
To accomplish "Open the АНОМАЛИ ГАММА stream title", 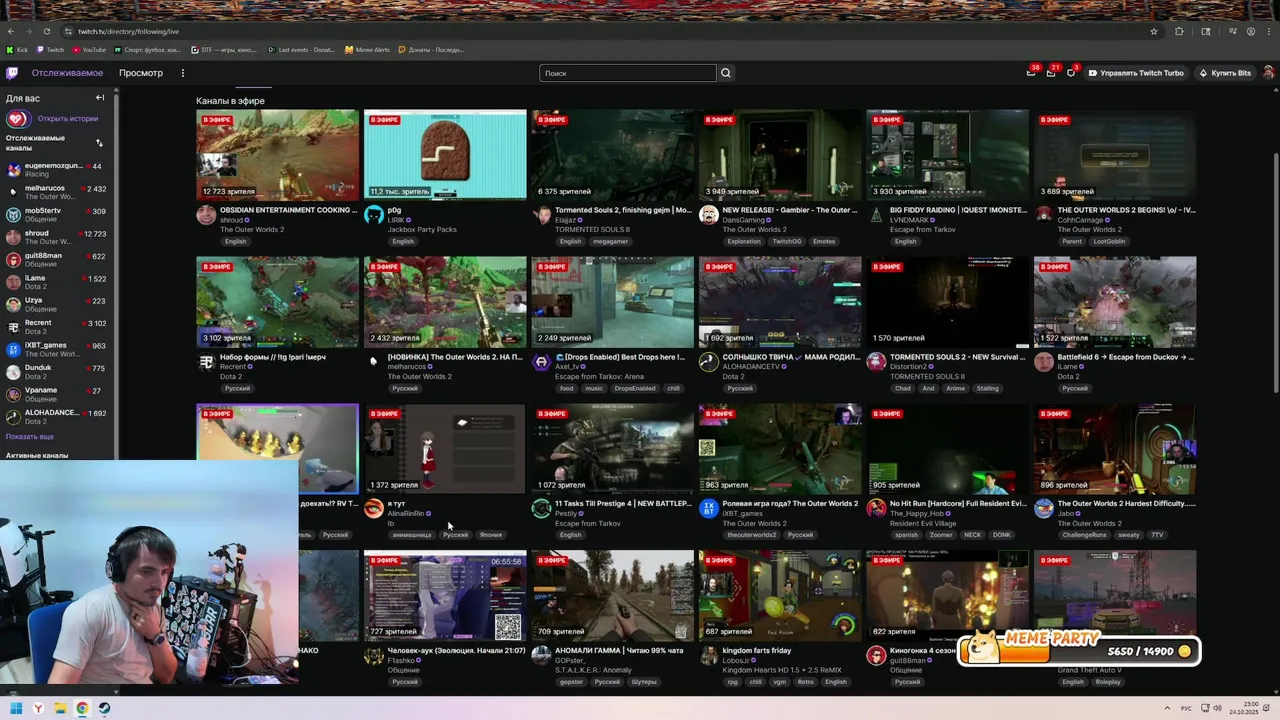I will [x=619, y=651].
